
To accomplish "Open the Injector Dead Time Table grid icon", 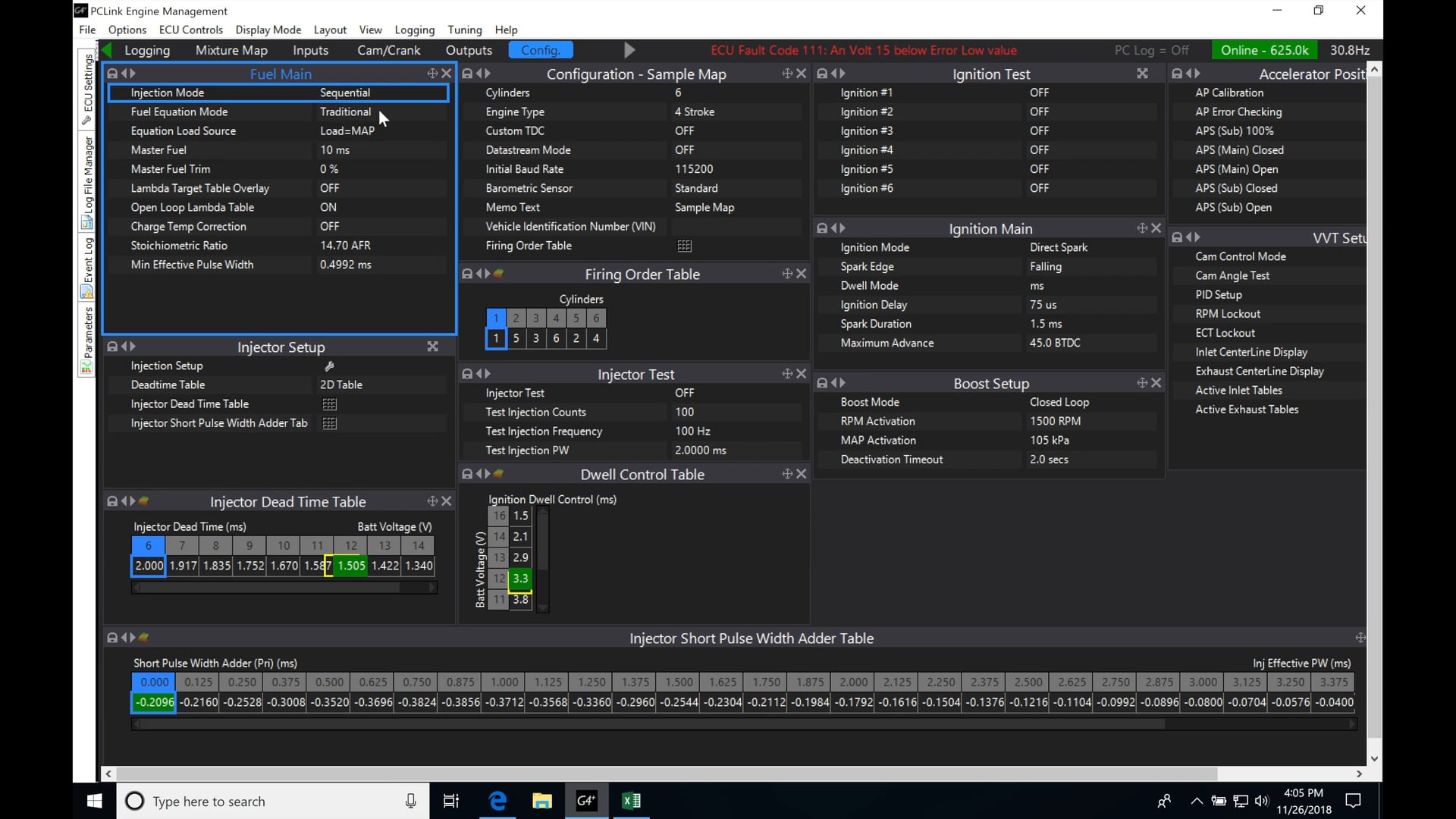I will 329,403.
